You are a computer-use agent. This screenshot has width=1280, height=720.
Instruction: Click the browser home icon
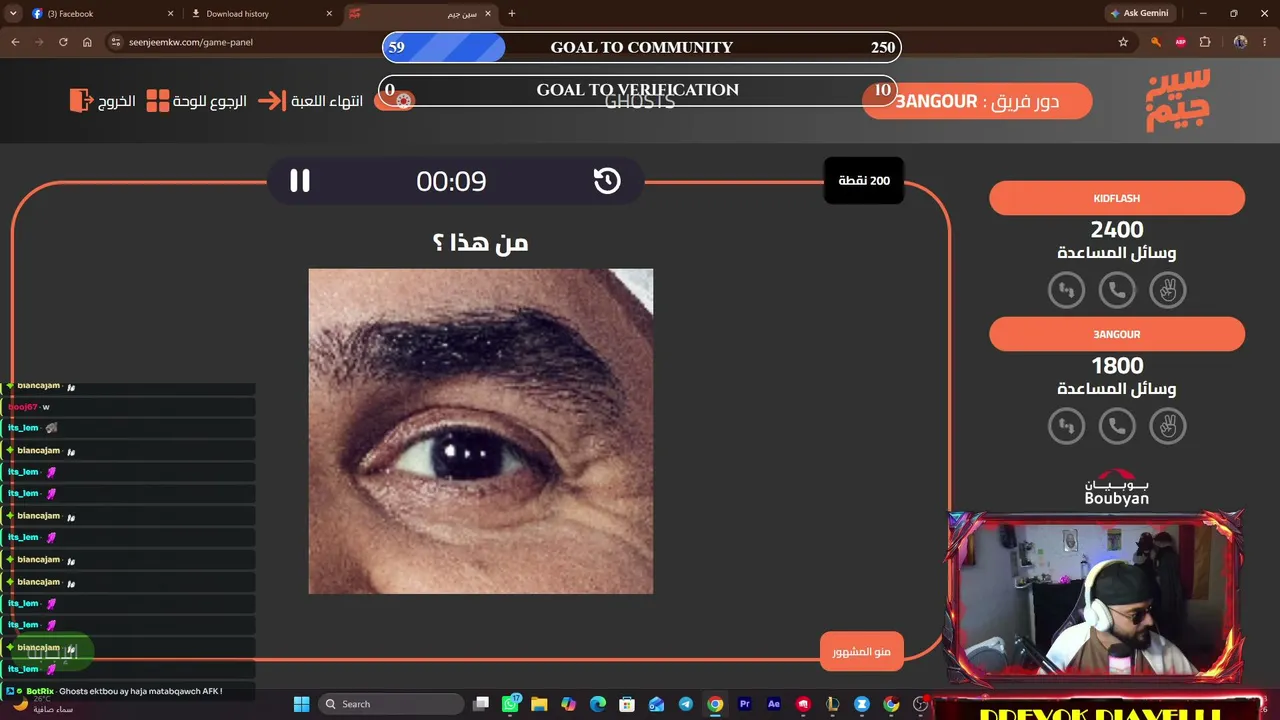[x=87, y=42]
